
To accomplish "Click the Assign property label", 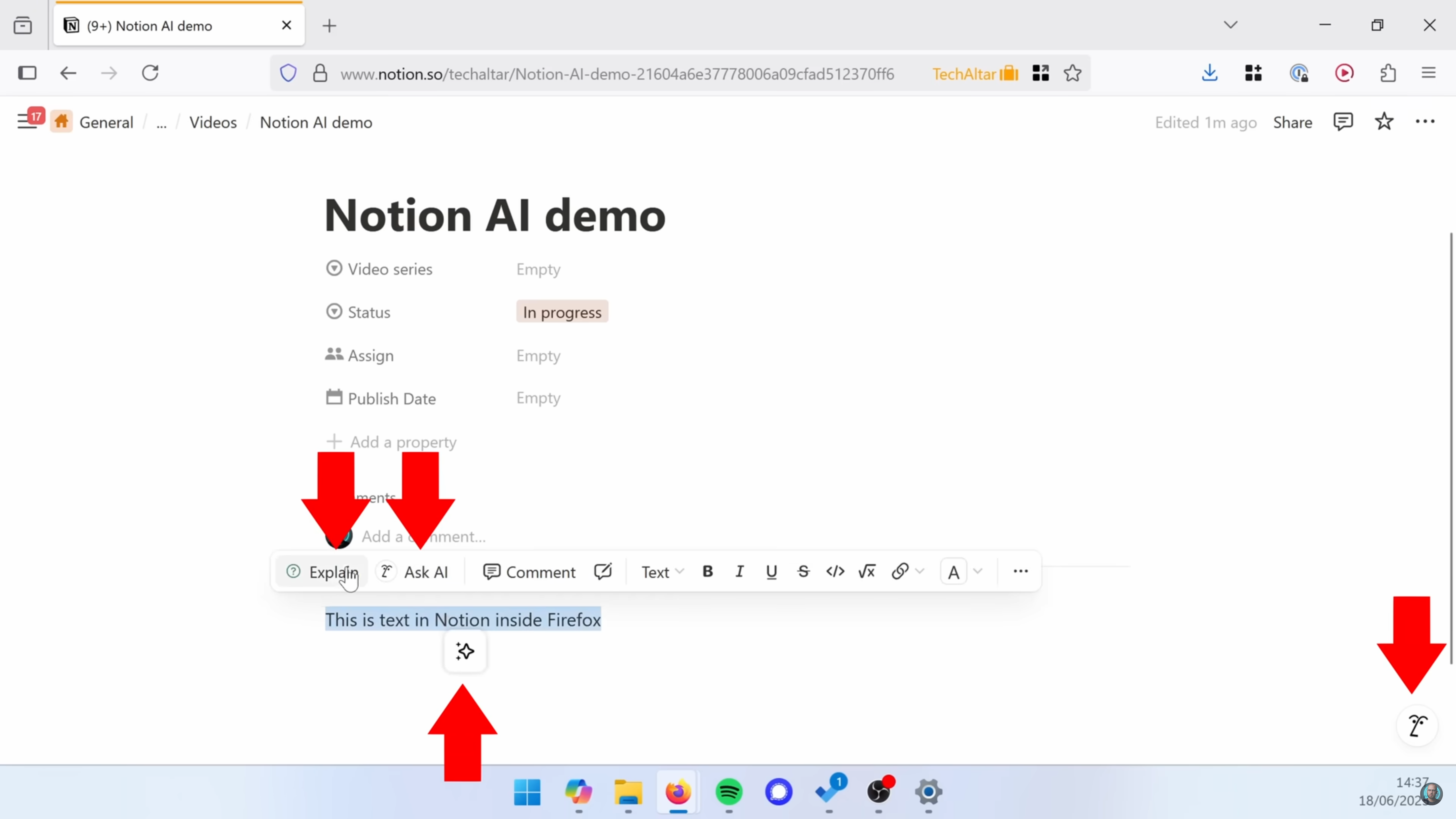I will tap(359, 355).
